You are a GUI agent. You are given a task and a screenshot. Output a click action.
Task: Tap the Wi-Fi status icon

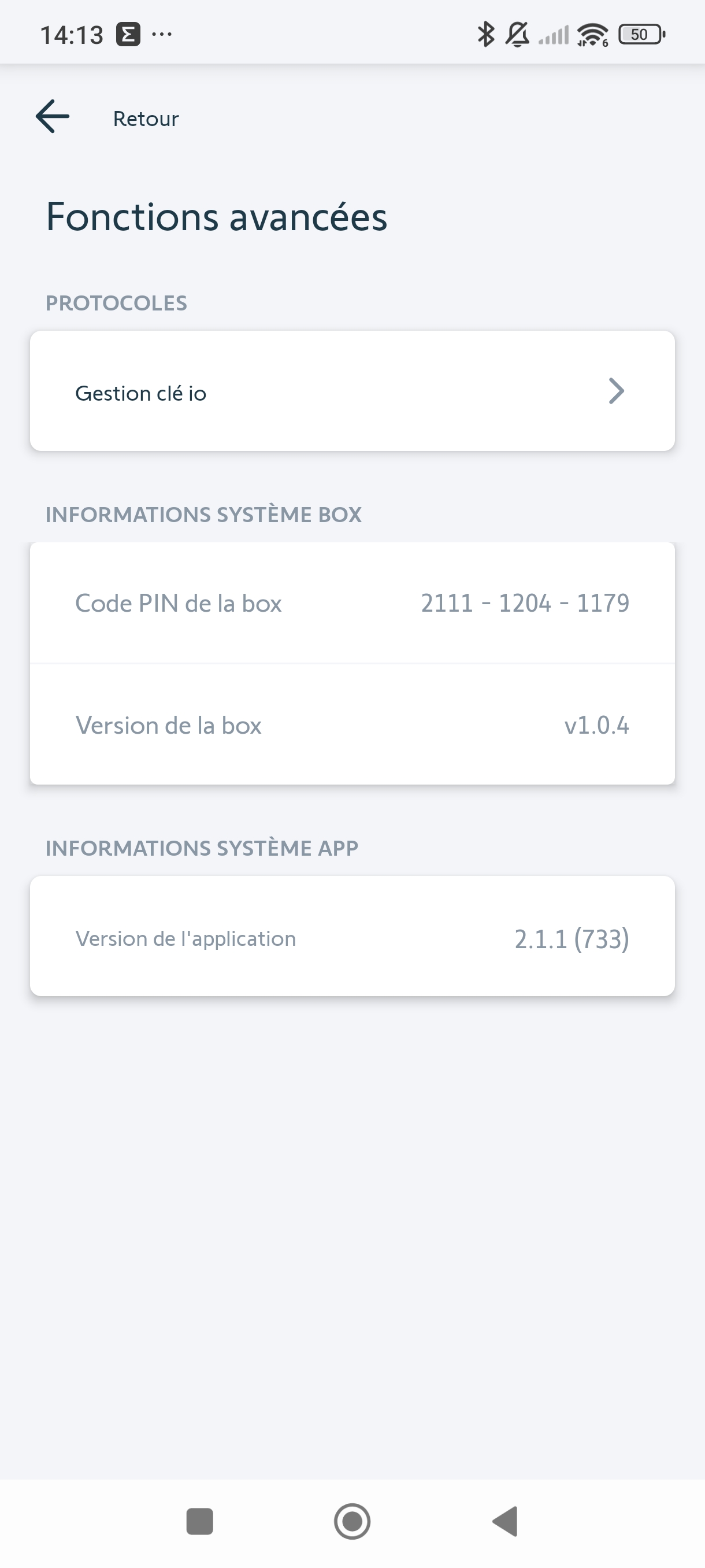[592, 35]
